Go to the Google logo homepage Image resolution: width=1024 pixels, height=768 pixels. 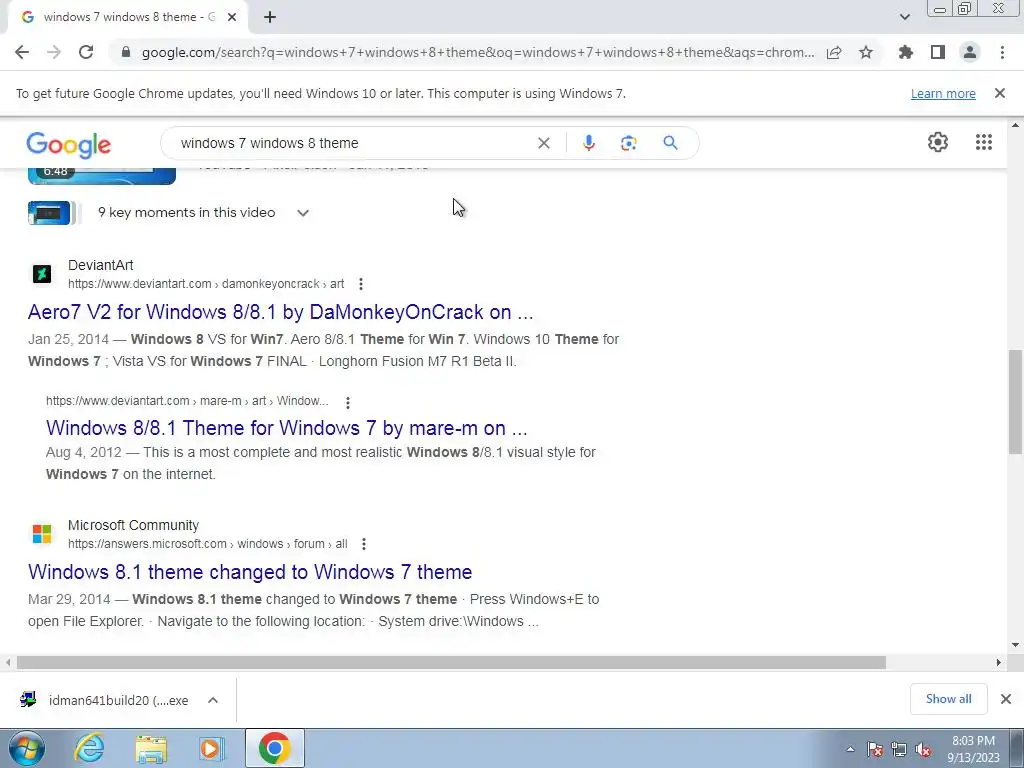pyautogui.click(x=69, y=145)
